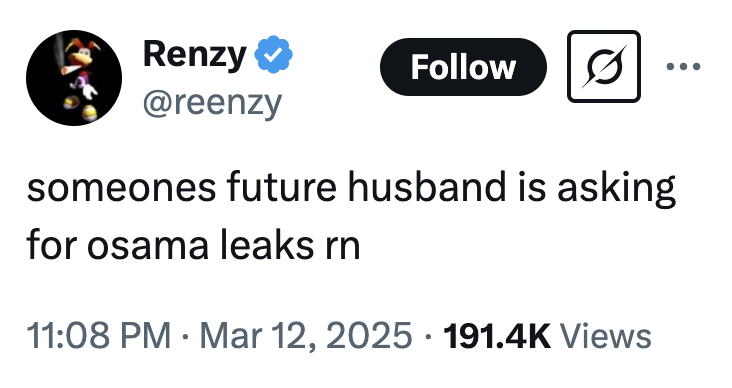Click the Views label
The image size is (732, 388).
tap(605, 336)
